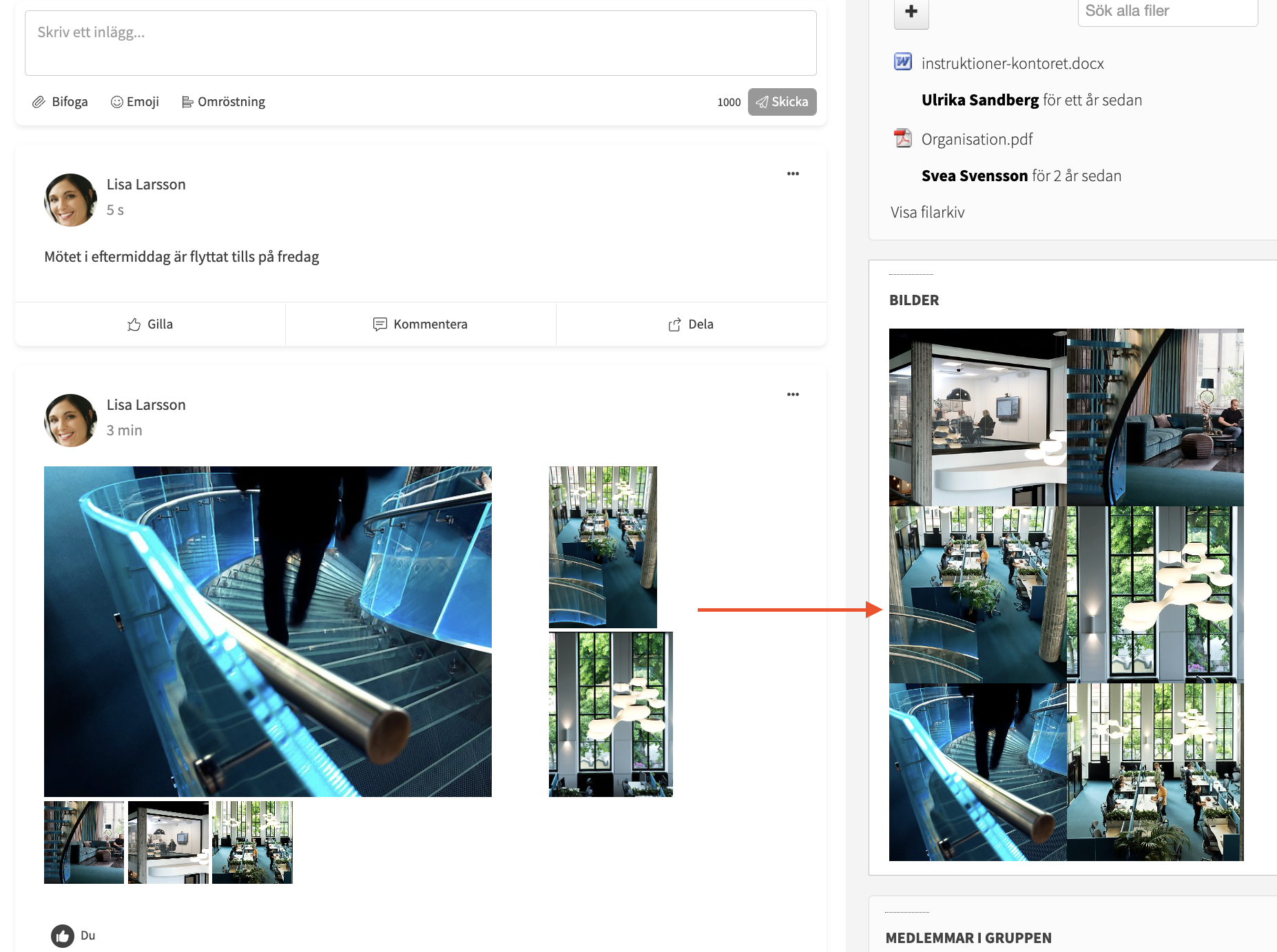Open the Visa filarkiv link
Image resolution: width=1277 pixels, height=952 pixels.
click(928, 212)
